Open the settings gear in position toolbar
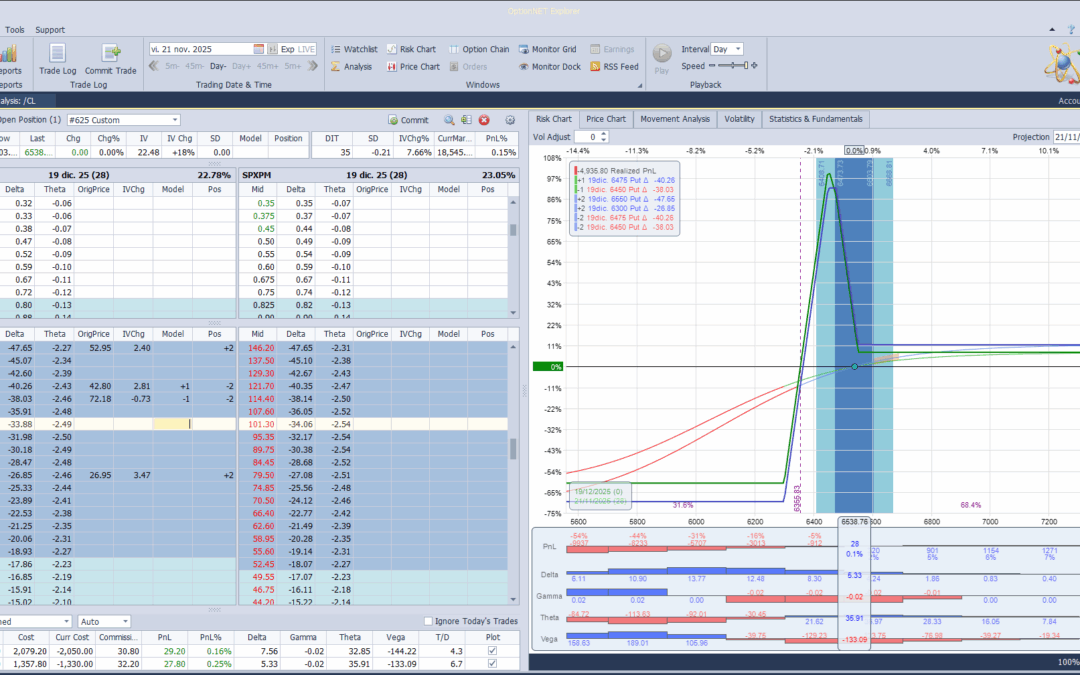This screenshot has width=1080, height=675. 510,120
